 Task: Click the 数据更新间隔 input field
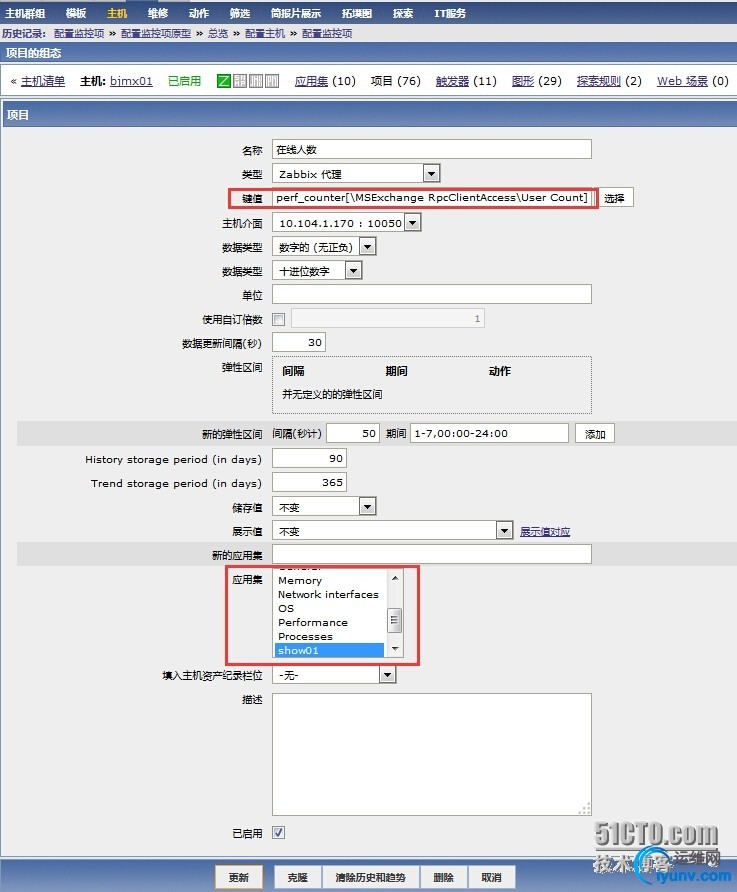(x=299, y=342)
